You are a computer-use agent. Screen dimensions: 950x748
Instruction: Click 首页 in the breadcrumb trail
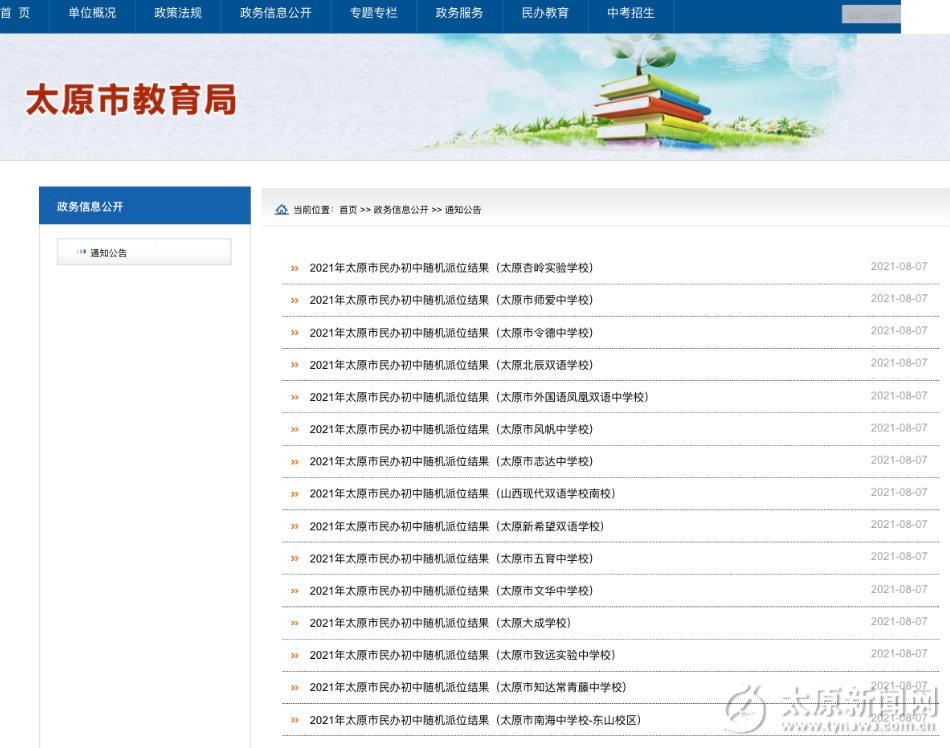[x=347, y=210]
